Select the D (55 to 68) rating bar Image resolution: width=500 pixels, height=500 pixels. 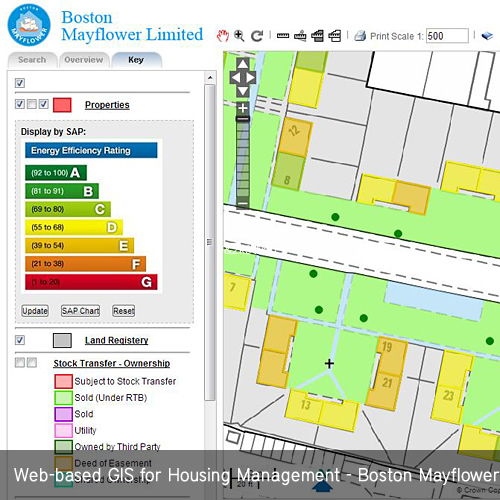click(74, 227)
